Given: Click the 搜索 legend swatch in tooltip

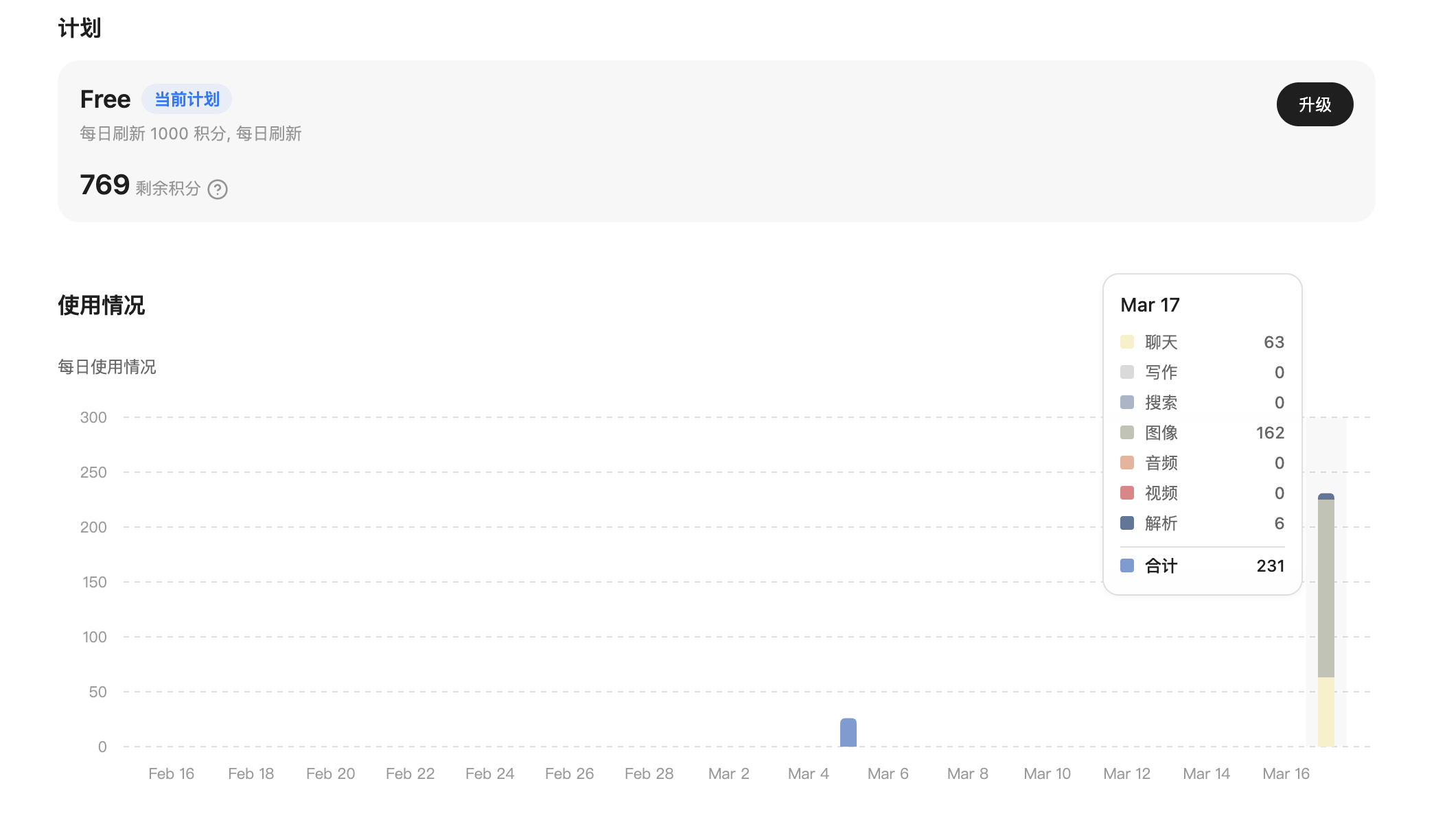Looking at the screenshot, I should (x=1126, y=402).
